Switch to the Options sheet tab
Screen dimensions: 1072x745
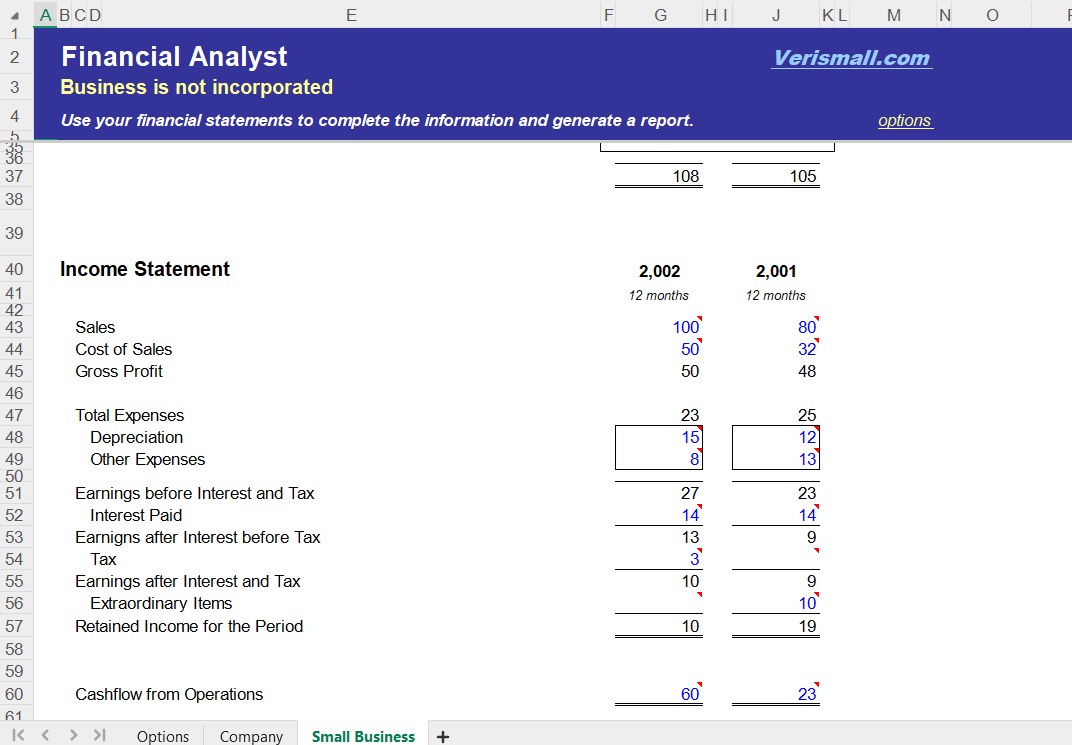pyautogui.click(x=162, y=736)
